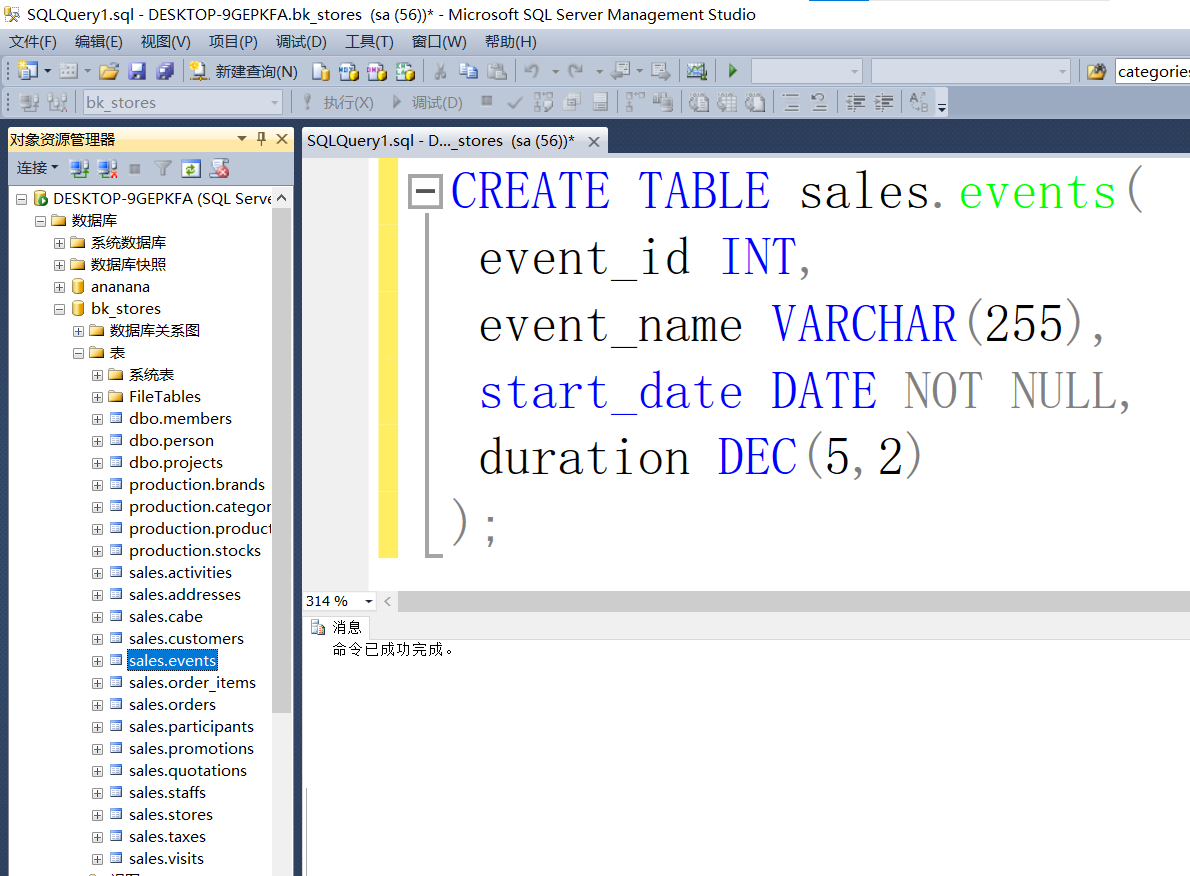Click the XMLA Query icon
The image size is (1190, 876).
(405, 71)
